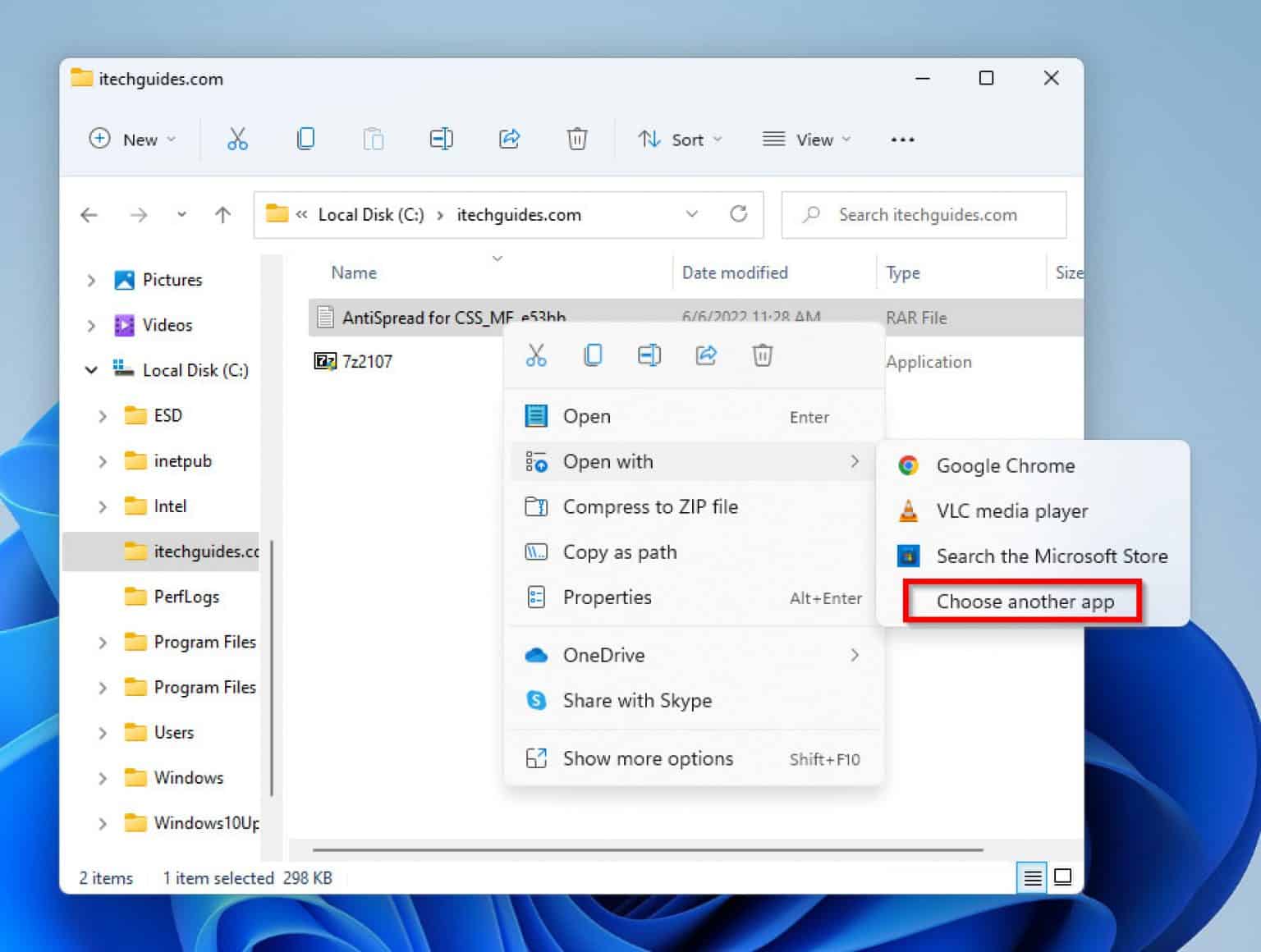Go back to previous folder
This screenshot has width=1261, height=952.
point(89,214)
